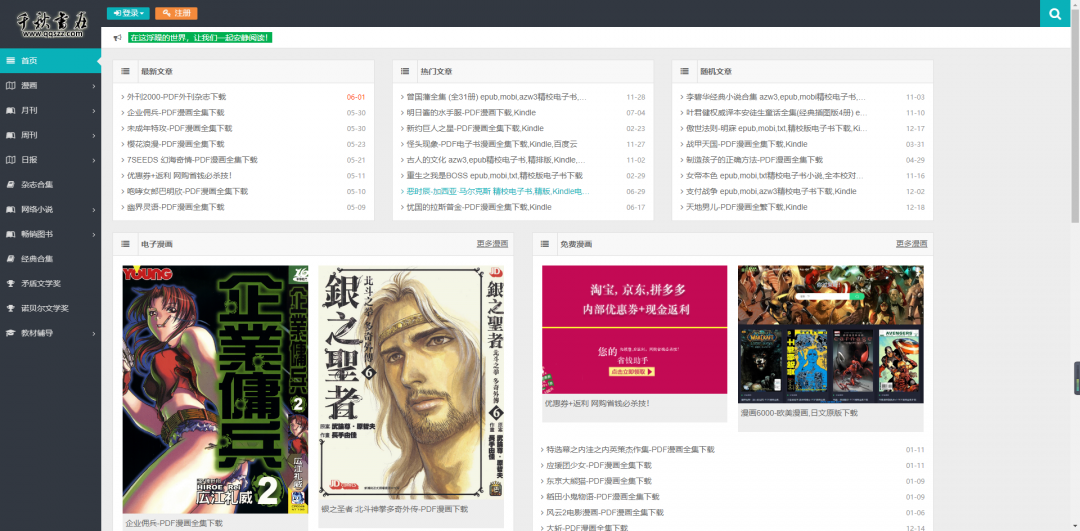The width and height of the screenshot is (1080, 531).
Task: Open article 外刊2000-PDF外刊杂志下载
Action: click(176, 96)
